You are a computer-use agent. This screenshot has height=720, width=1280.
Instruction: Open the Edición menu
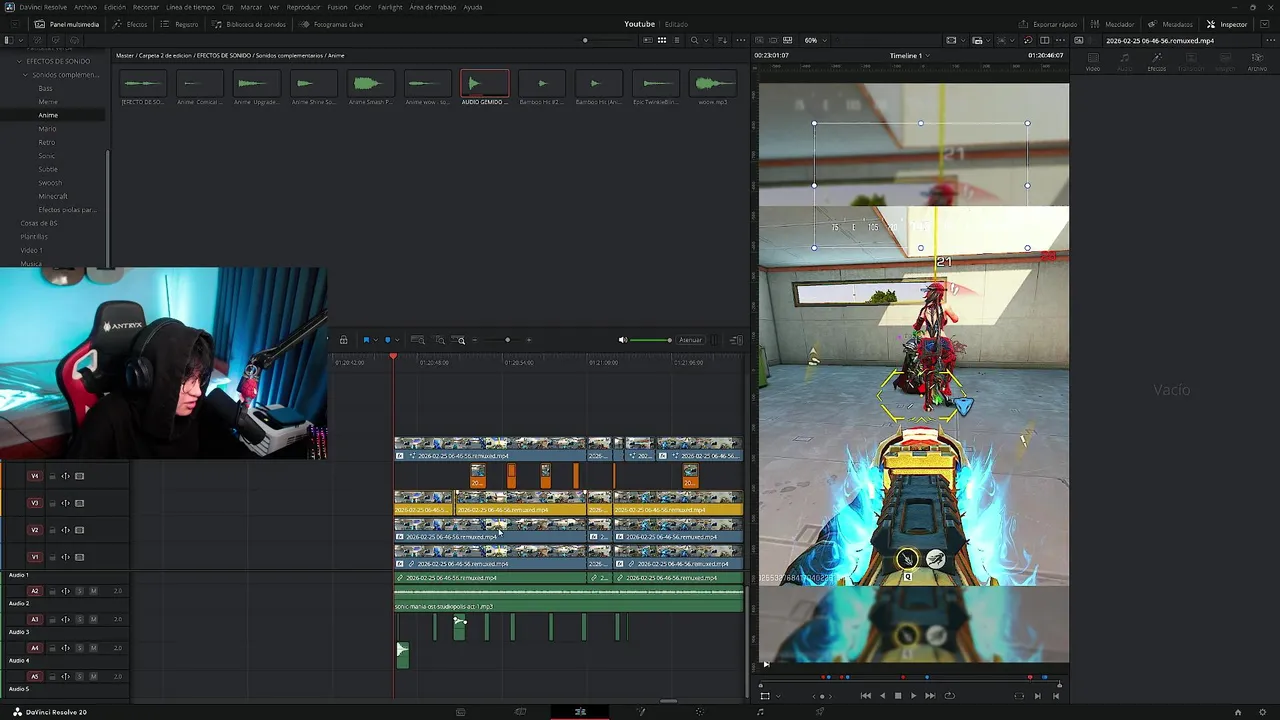(115, 7)
